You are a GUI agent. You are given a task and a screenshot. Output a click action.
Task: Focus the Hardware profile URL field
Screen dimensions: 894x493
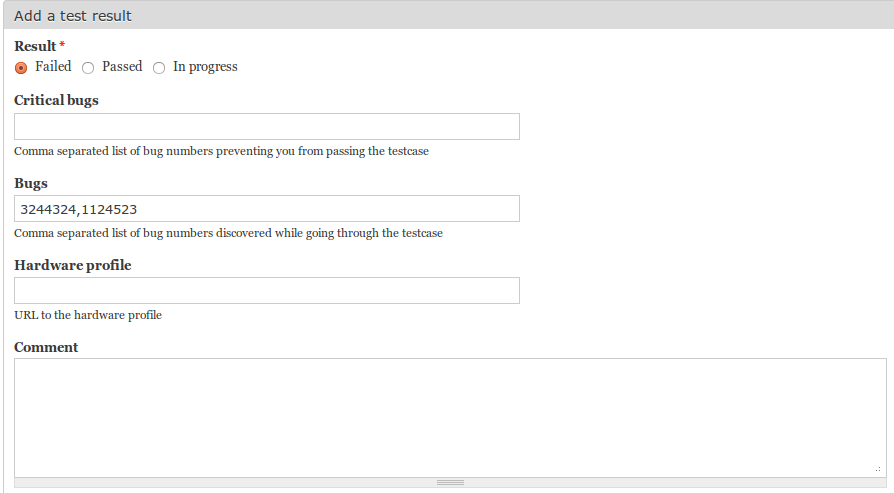point(267,291)
